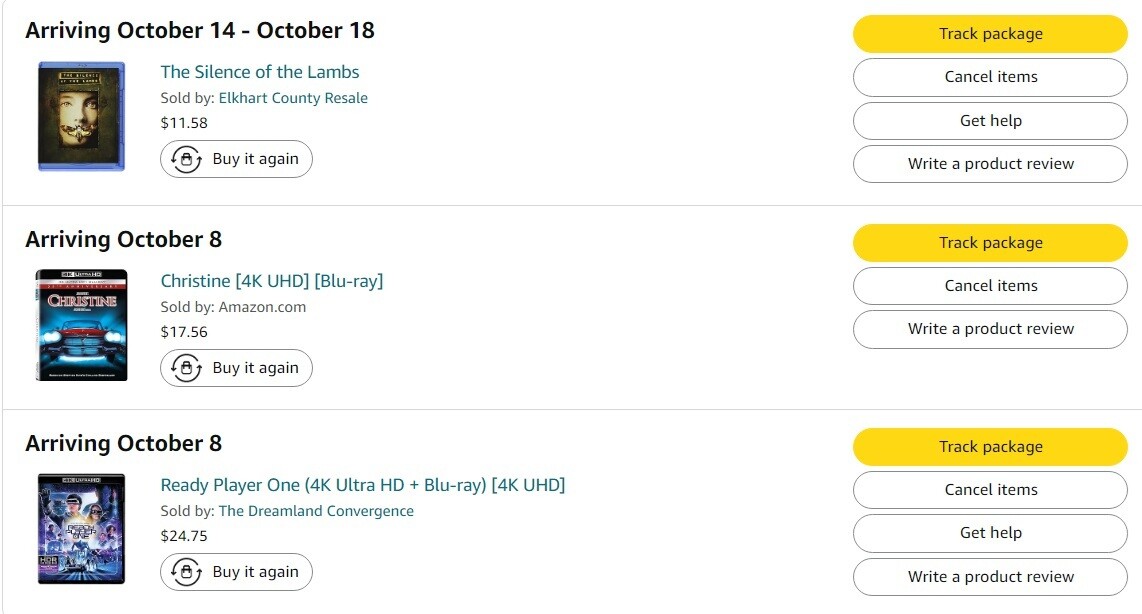The height and width of the screenshot is (614, 1142).
Task: Get help with Ready Player One order
Action: tap(990, 533)
